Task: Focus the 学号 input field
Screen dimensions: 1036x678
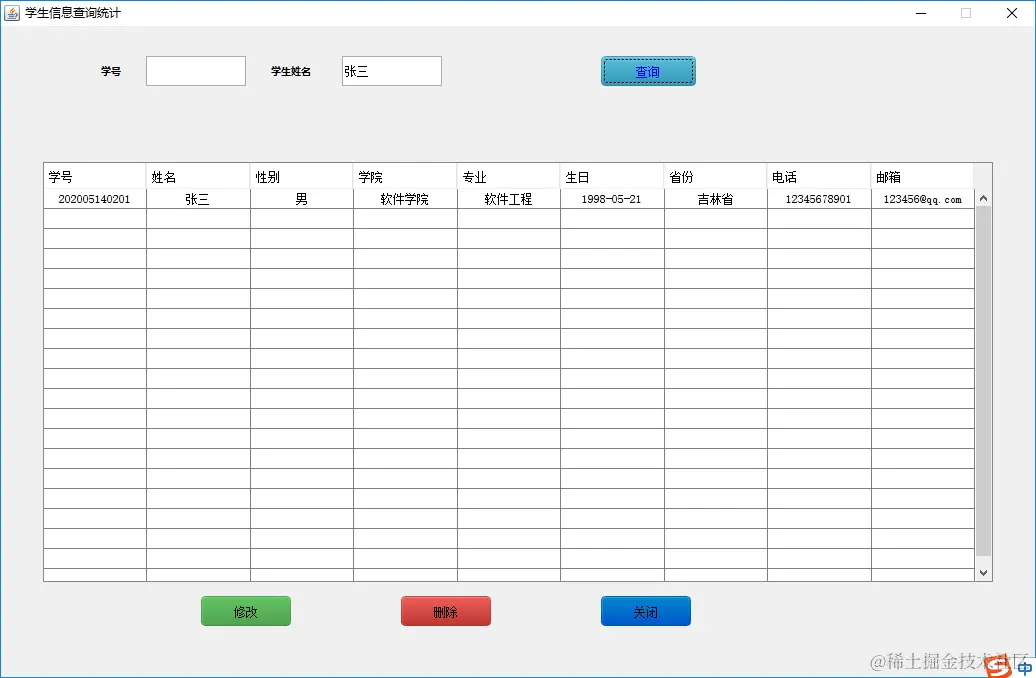Action: (x=196, y=71)
